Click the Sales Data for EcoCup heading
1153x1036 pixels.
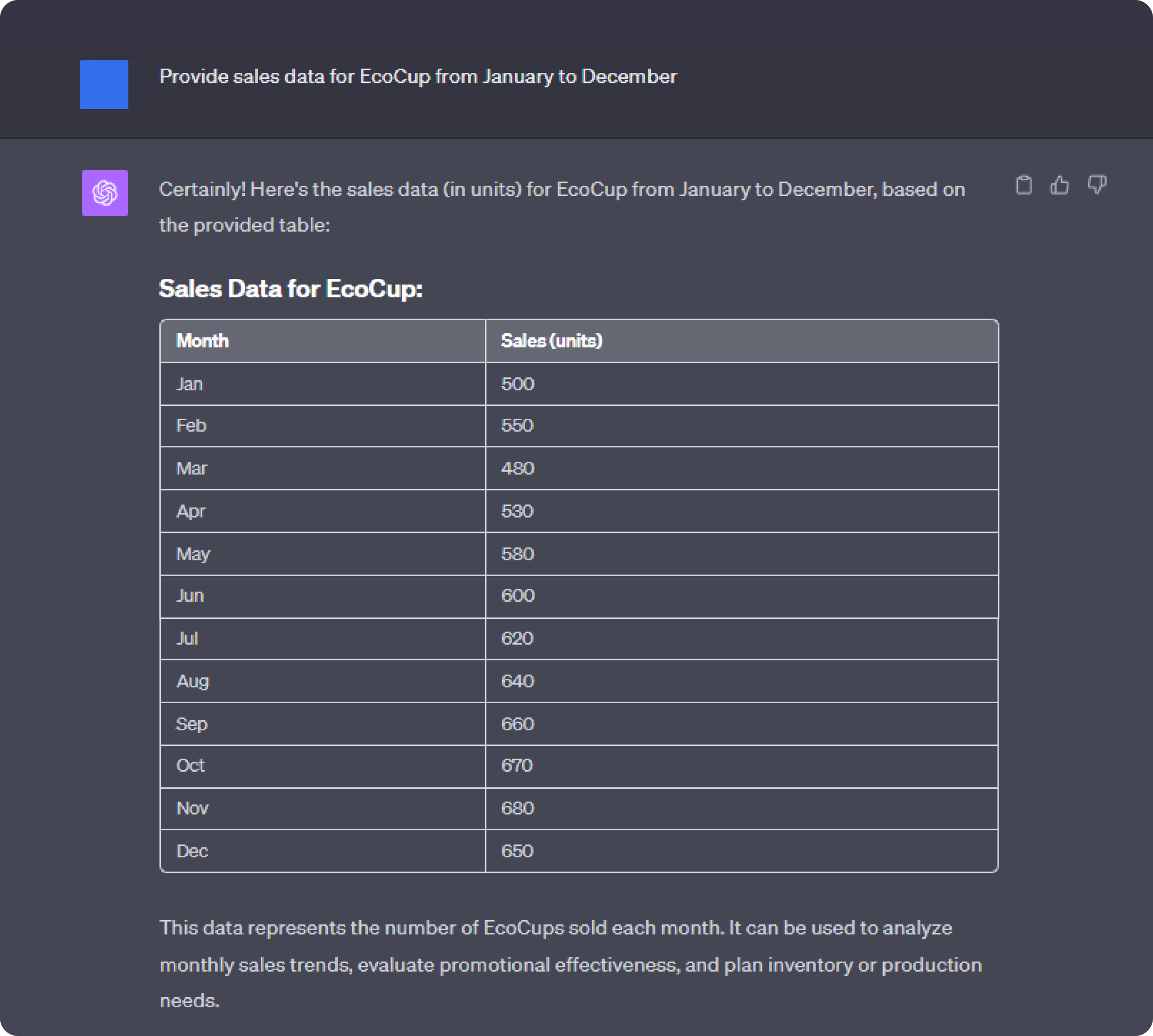pos(291,289)
